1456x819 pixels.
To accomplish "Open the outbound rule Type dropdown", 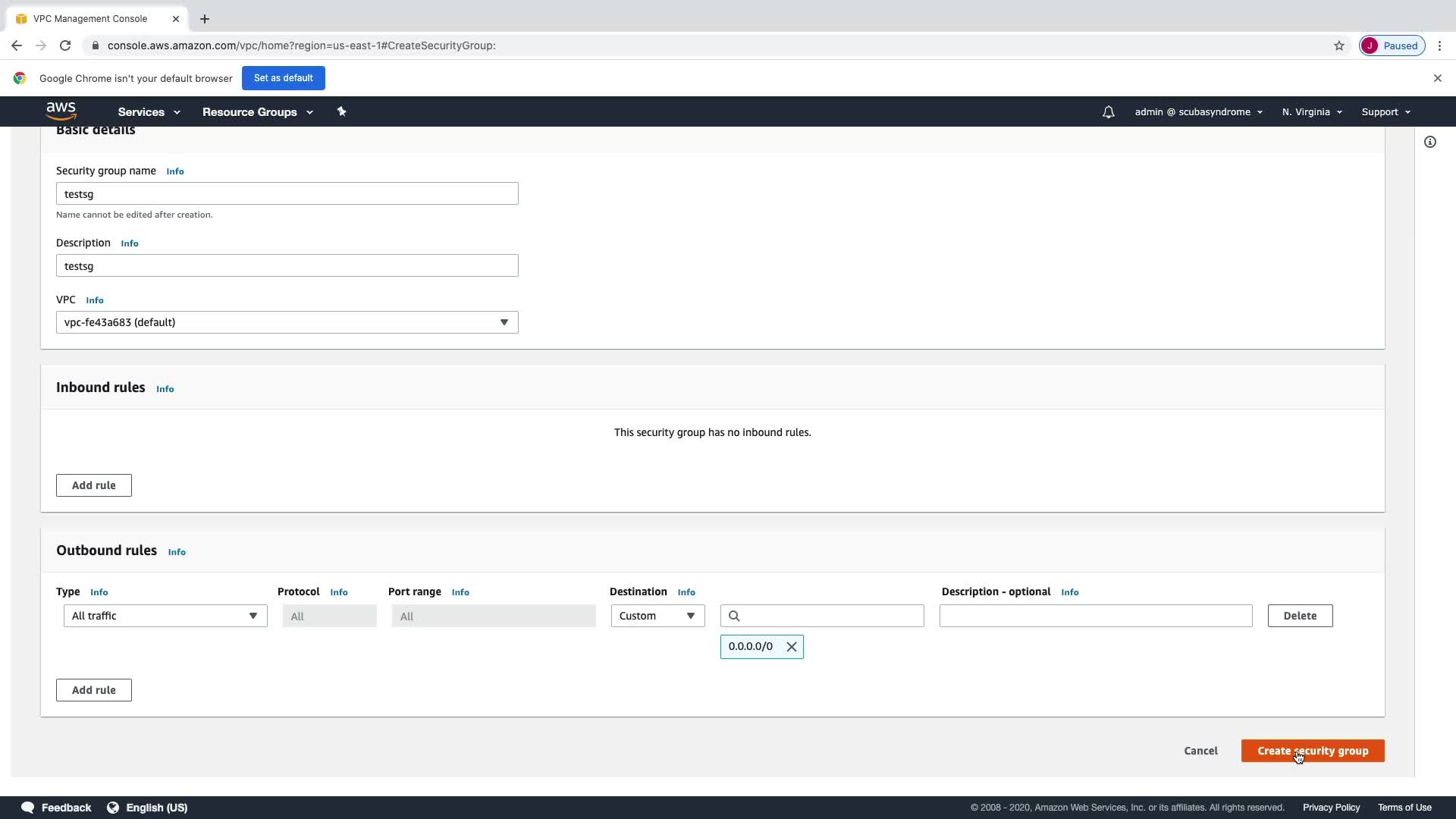I will (x=165, y=616).
